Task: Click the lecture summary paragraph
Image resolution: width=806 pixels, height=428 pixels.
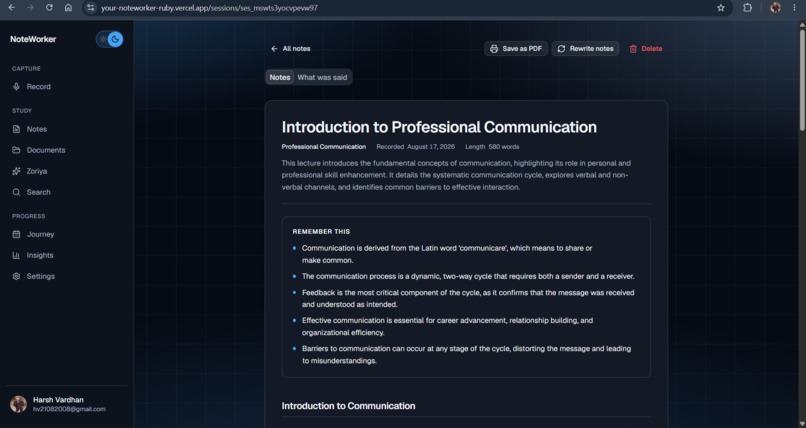Action: 456,175
